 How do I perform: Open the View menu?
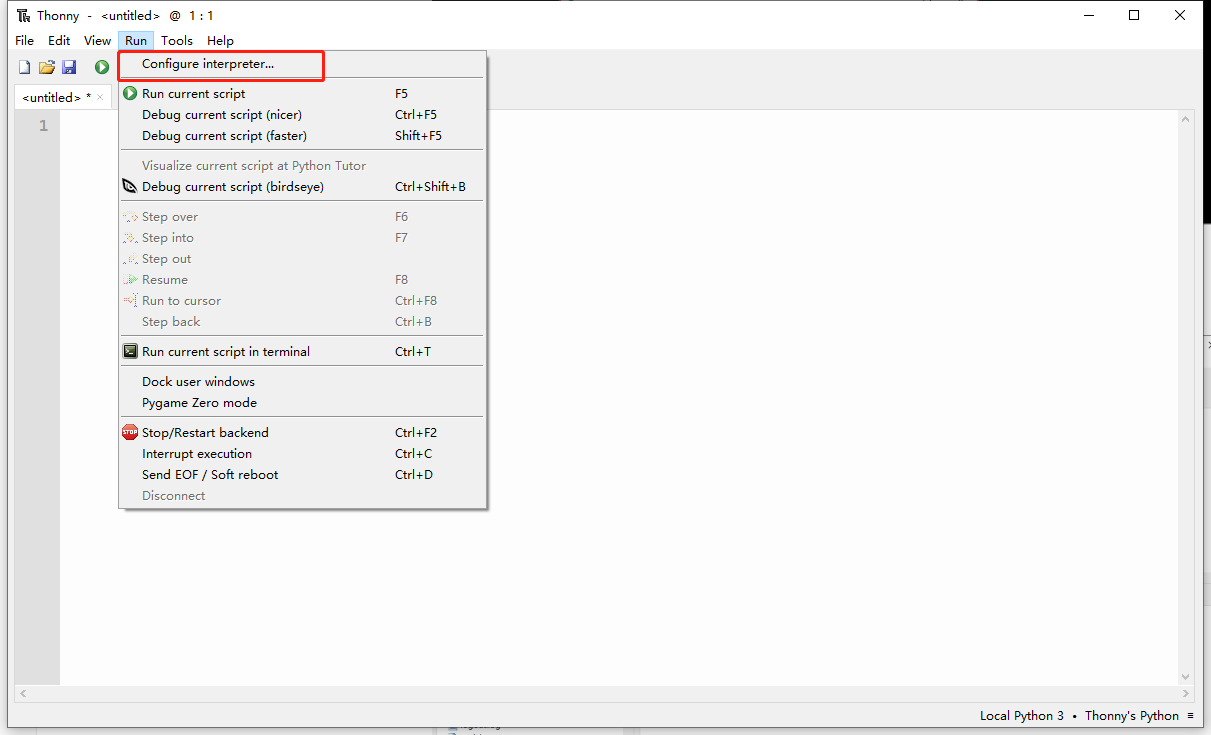(97, 41)
